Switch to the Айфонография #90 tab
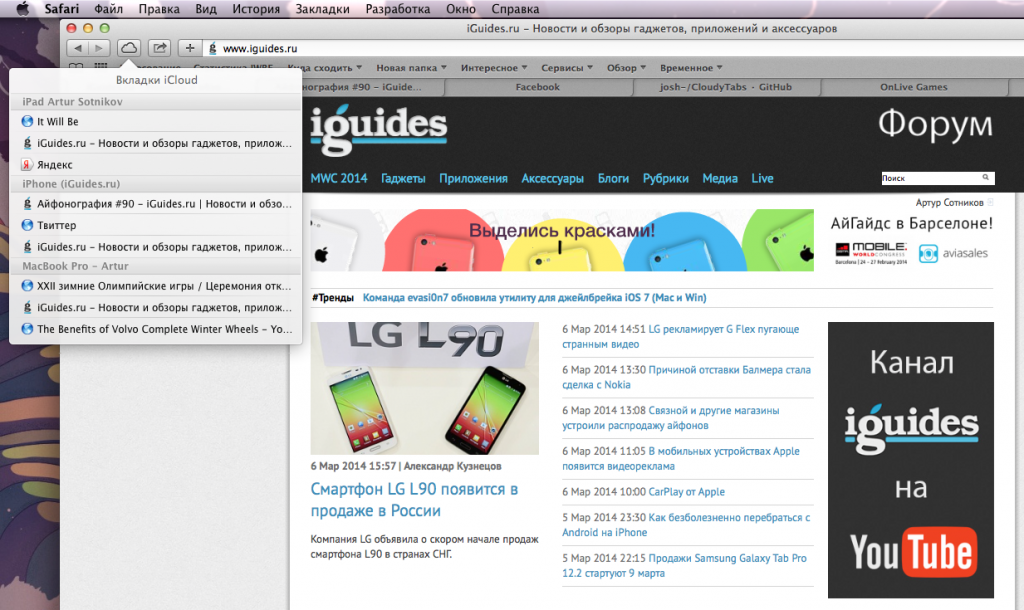The image size is (1024, 610). 372,87
